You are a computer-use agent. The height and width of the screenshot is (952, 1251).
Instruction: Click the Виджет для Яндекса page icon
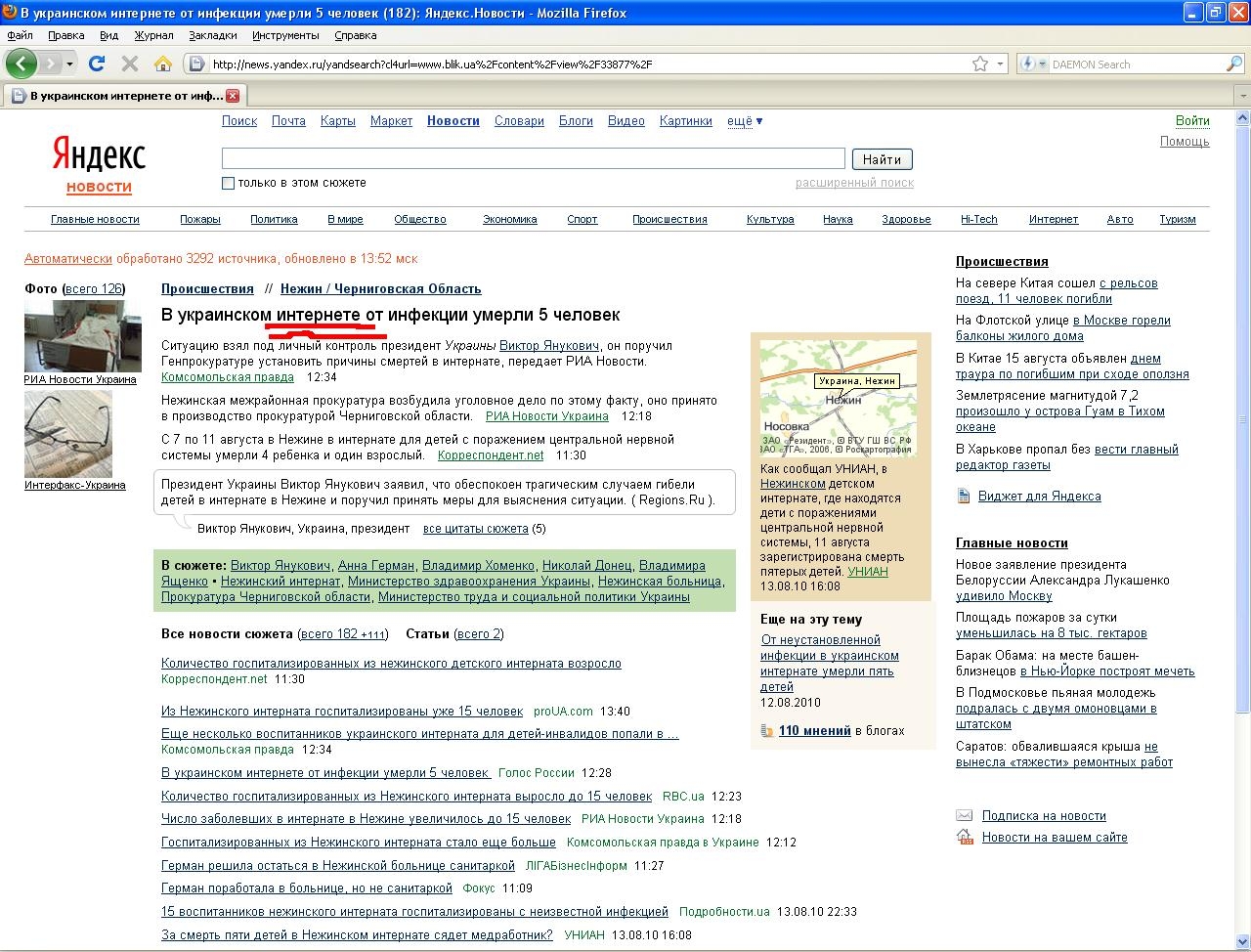tap(964, 497)
